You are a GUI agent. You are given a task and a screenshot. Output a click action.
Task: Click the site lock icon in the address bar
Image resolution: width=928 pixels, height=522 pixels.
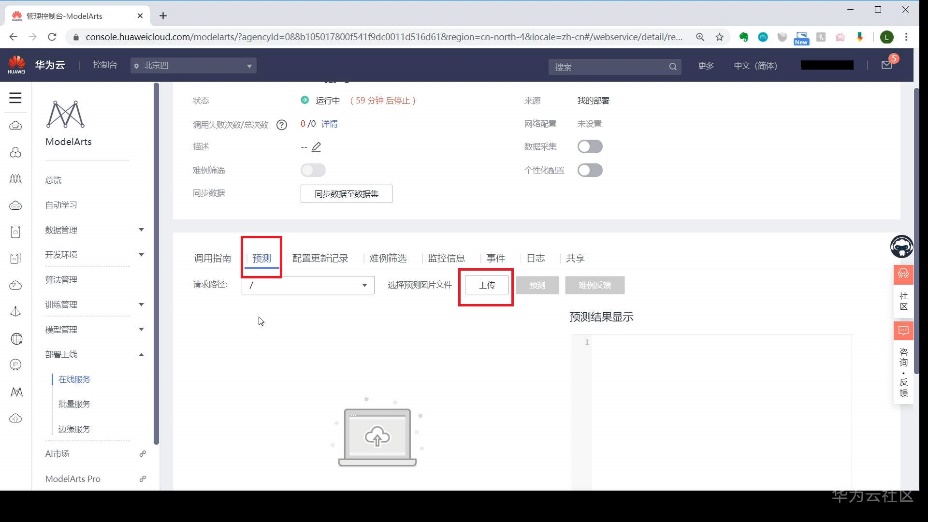[76, 37]
